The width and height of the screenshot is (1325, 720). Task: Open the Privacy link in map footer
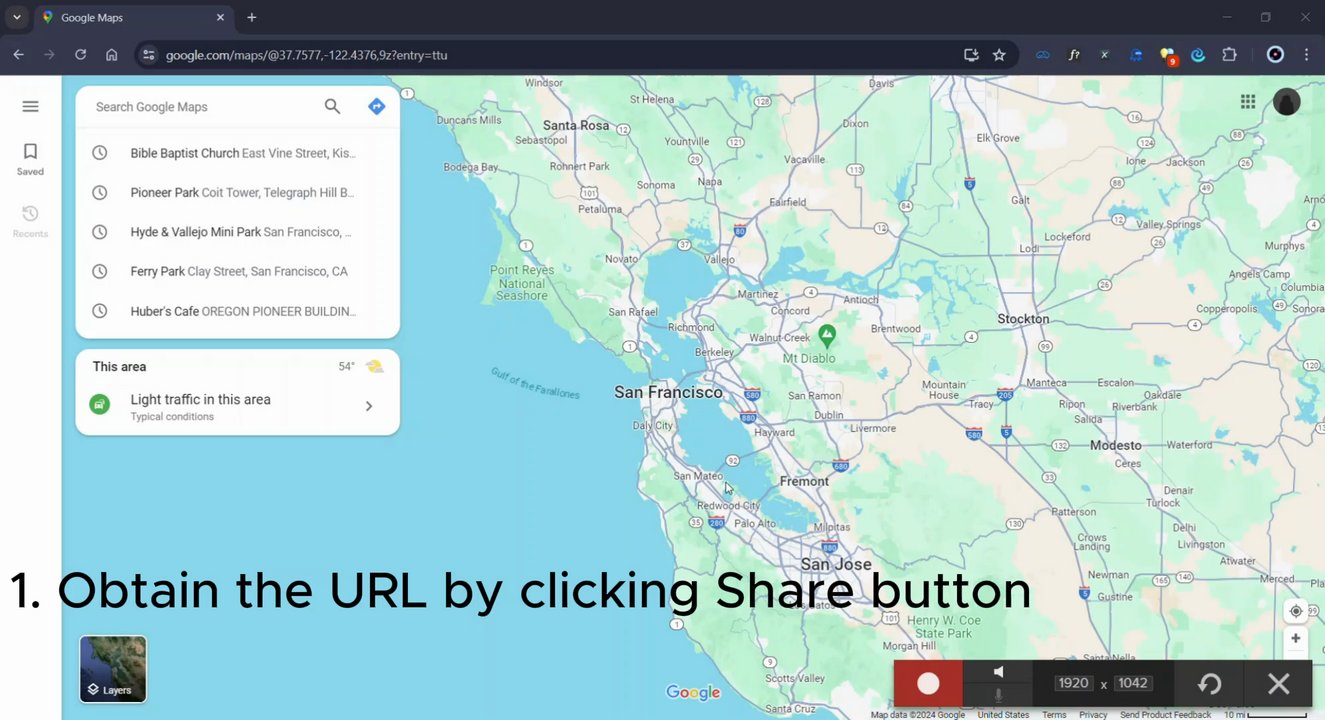(x=1093, y=715)
